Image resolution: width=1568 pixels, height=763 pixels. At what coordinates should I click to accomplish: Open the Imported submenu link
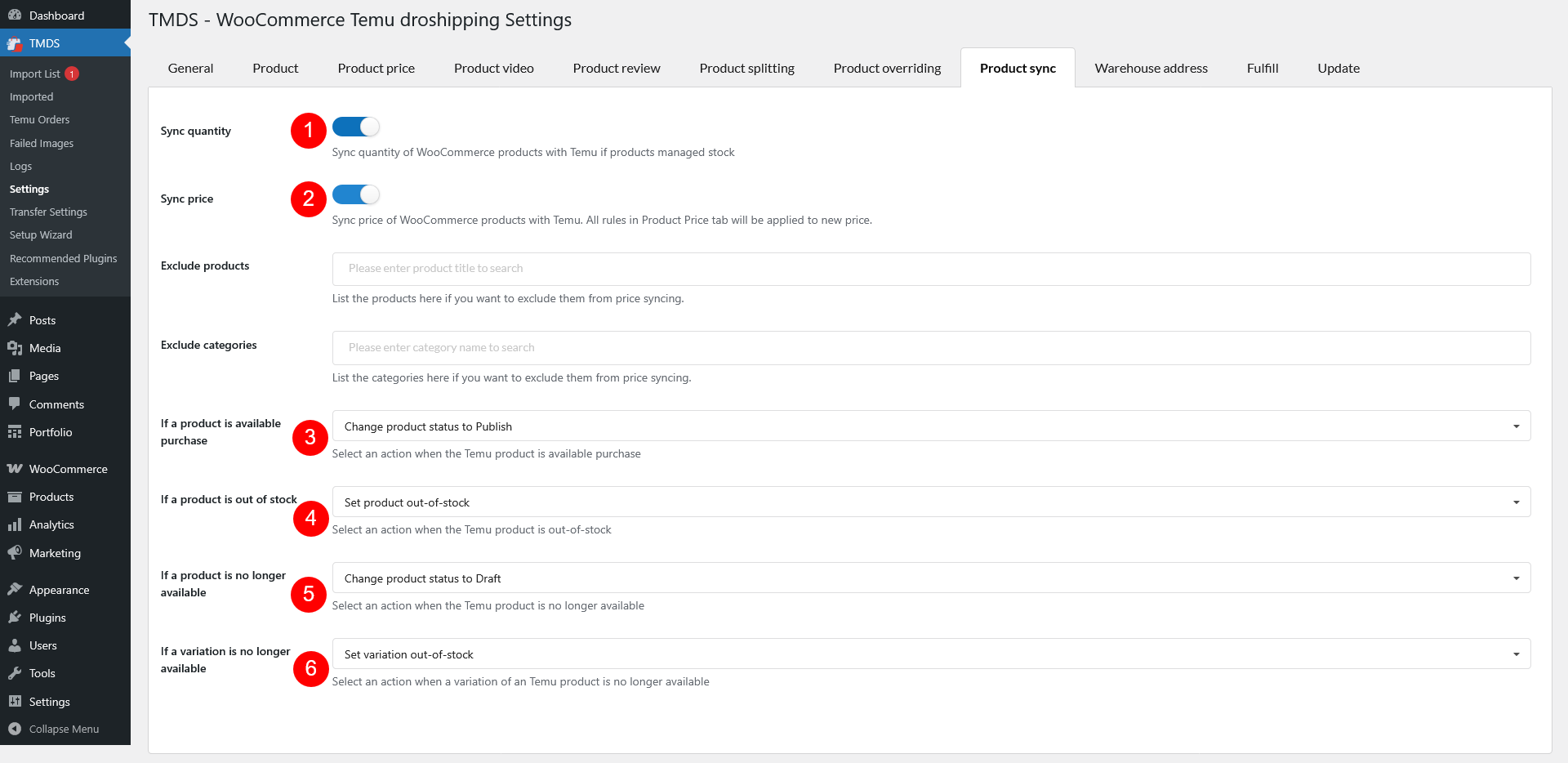31,96
